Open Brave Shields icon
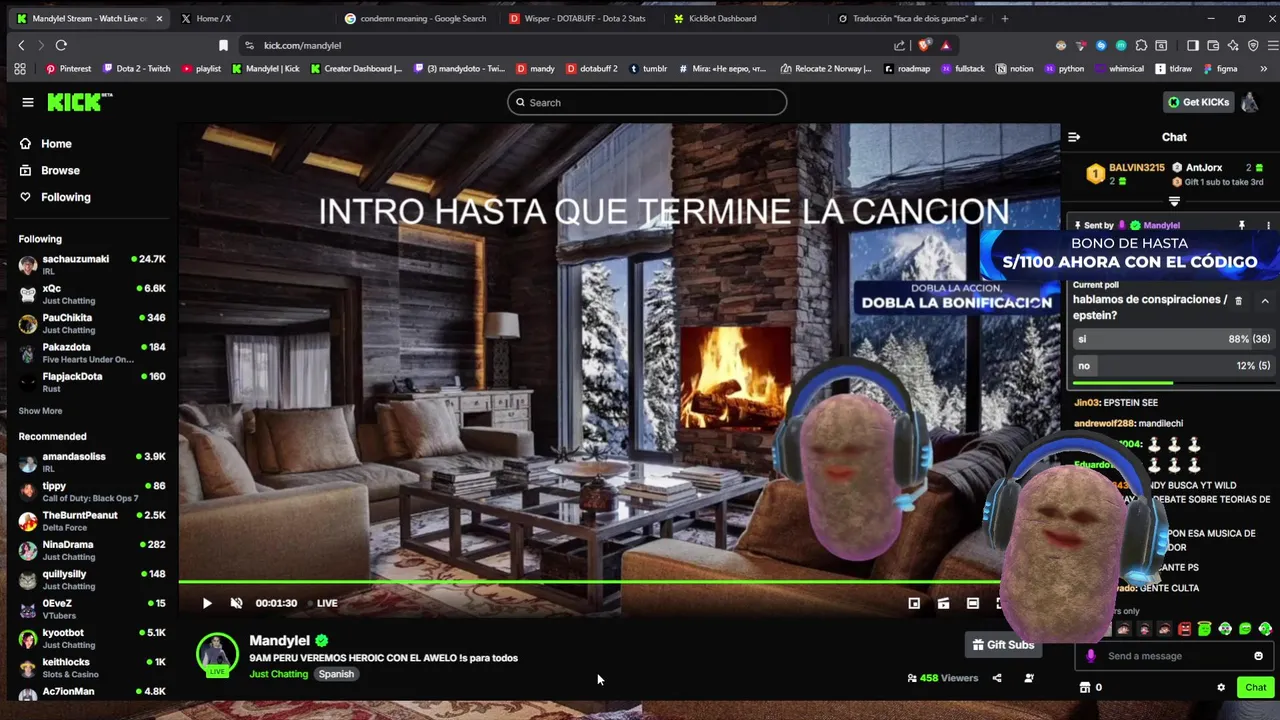The image size is (1280, 720). tap(924, 45)
